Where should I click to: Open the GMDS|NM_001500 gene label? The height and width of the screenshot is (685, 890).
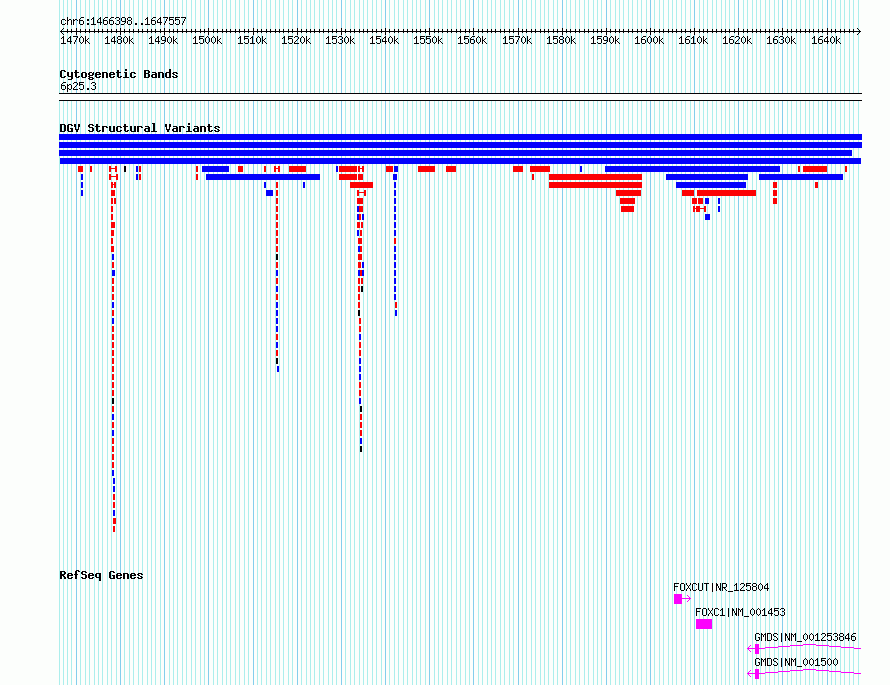(796, 662)
